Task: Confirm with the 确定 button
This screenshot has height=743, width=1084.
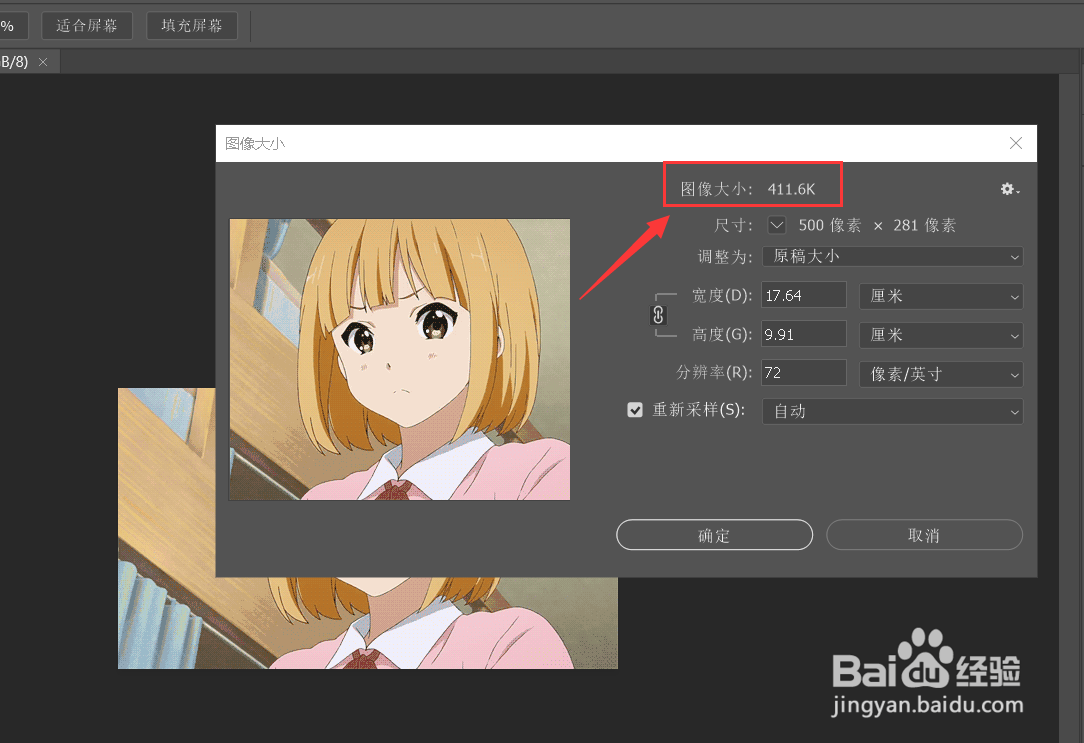Action: pos(714,535)
